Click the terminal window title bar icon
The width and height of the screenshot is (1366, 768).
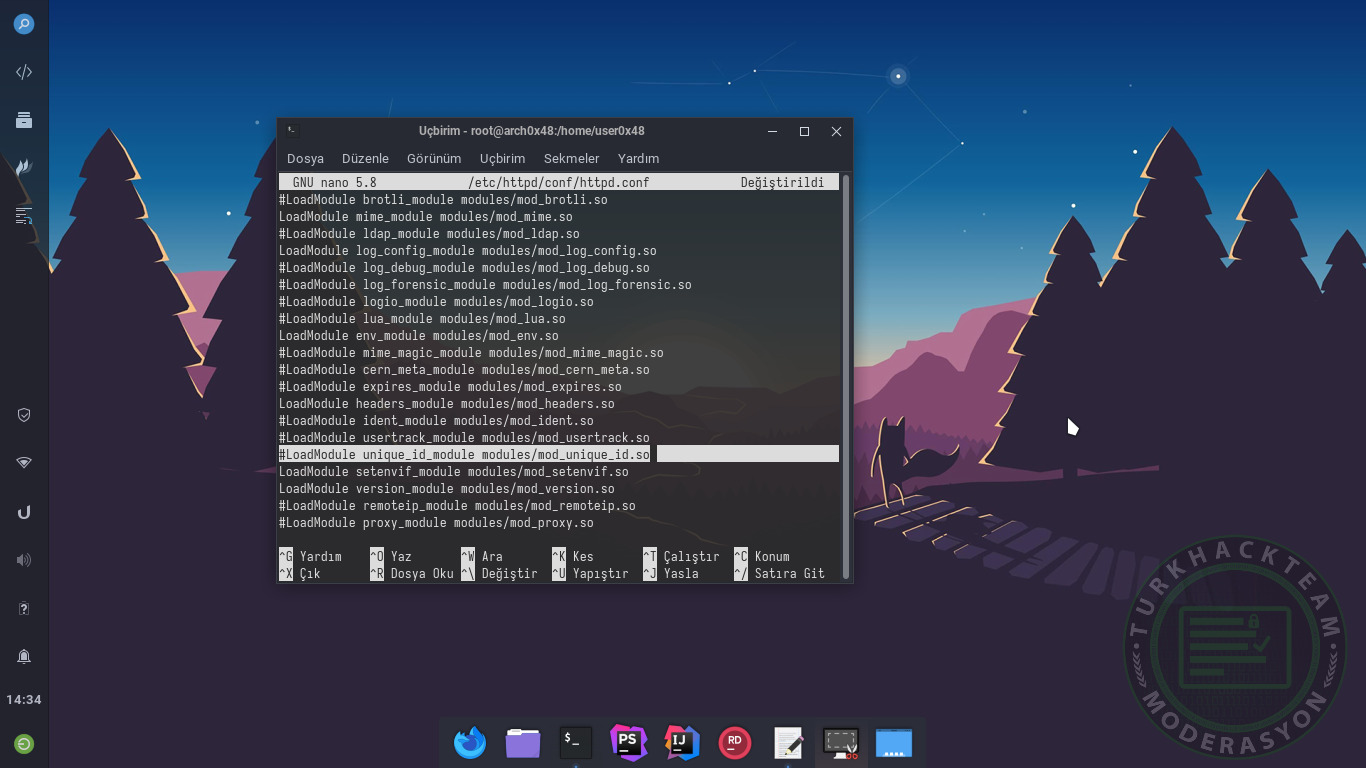pyautogui.click(x=292, y=130)
